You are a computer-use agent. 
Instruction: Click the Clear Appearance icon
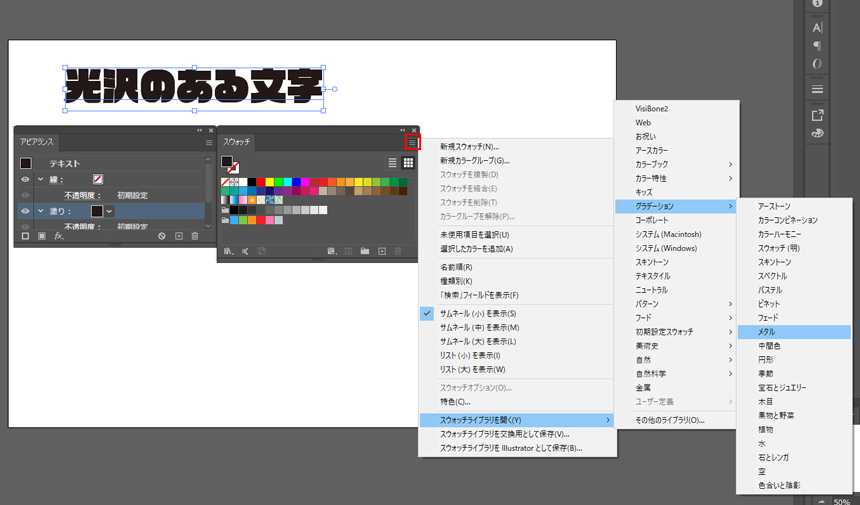coord(162,236)
